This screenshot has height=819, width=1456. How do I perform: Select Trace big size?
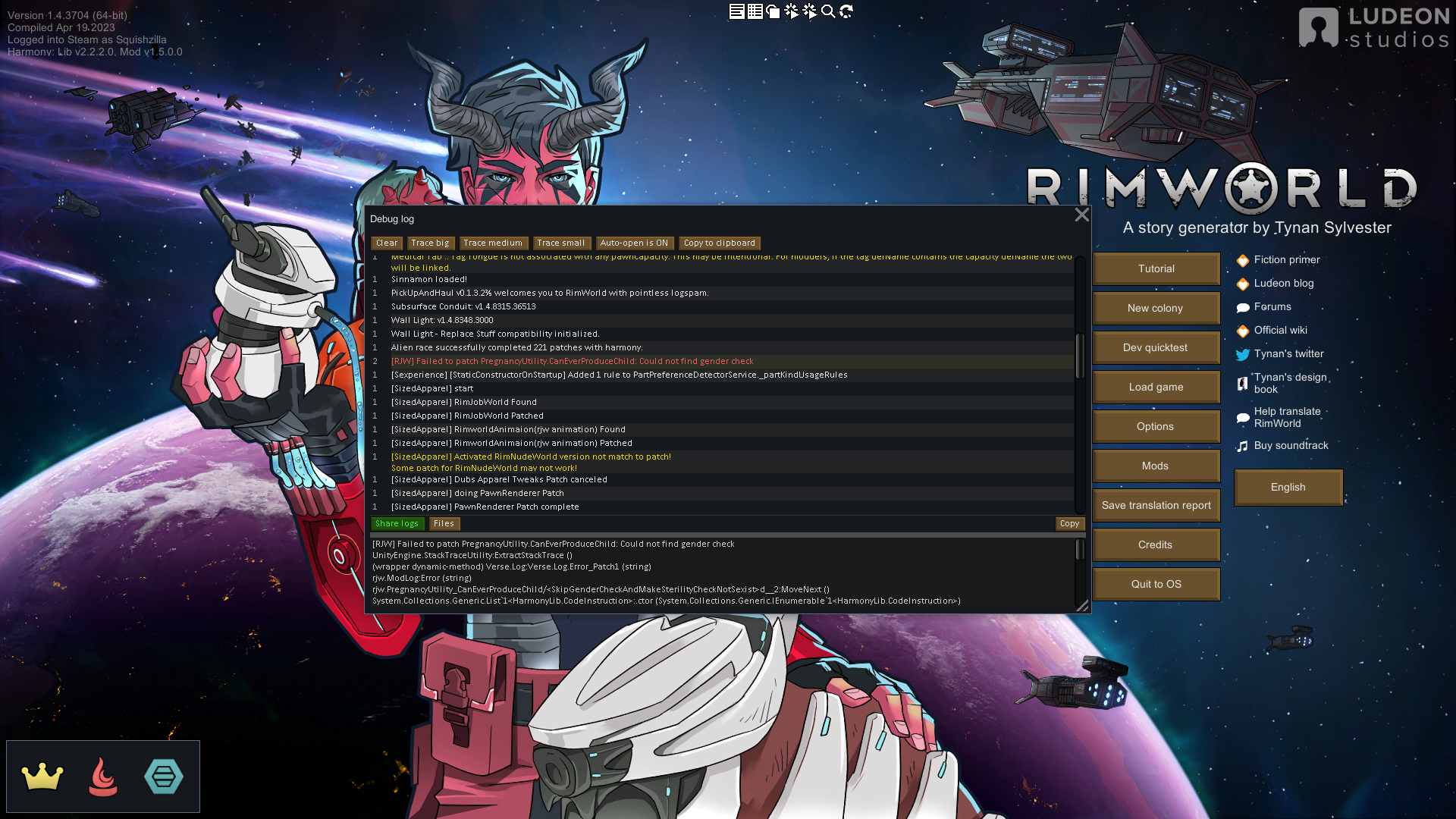click(430, 243)
